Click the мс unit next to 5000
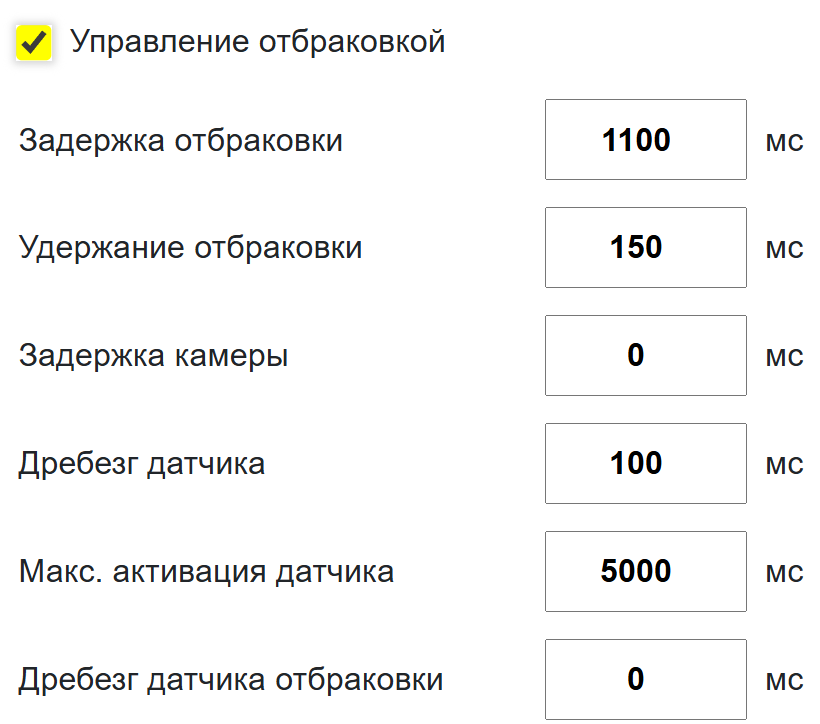Image resolution: width=820 pixels, height=724 pixels. tap(784, 573)
